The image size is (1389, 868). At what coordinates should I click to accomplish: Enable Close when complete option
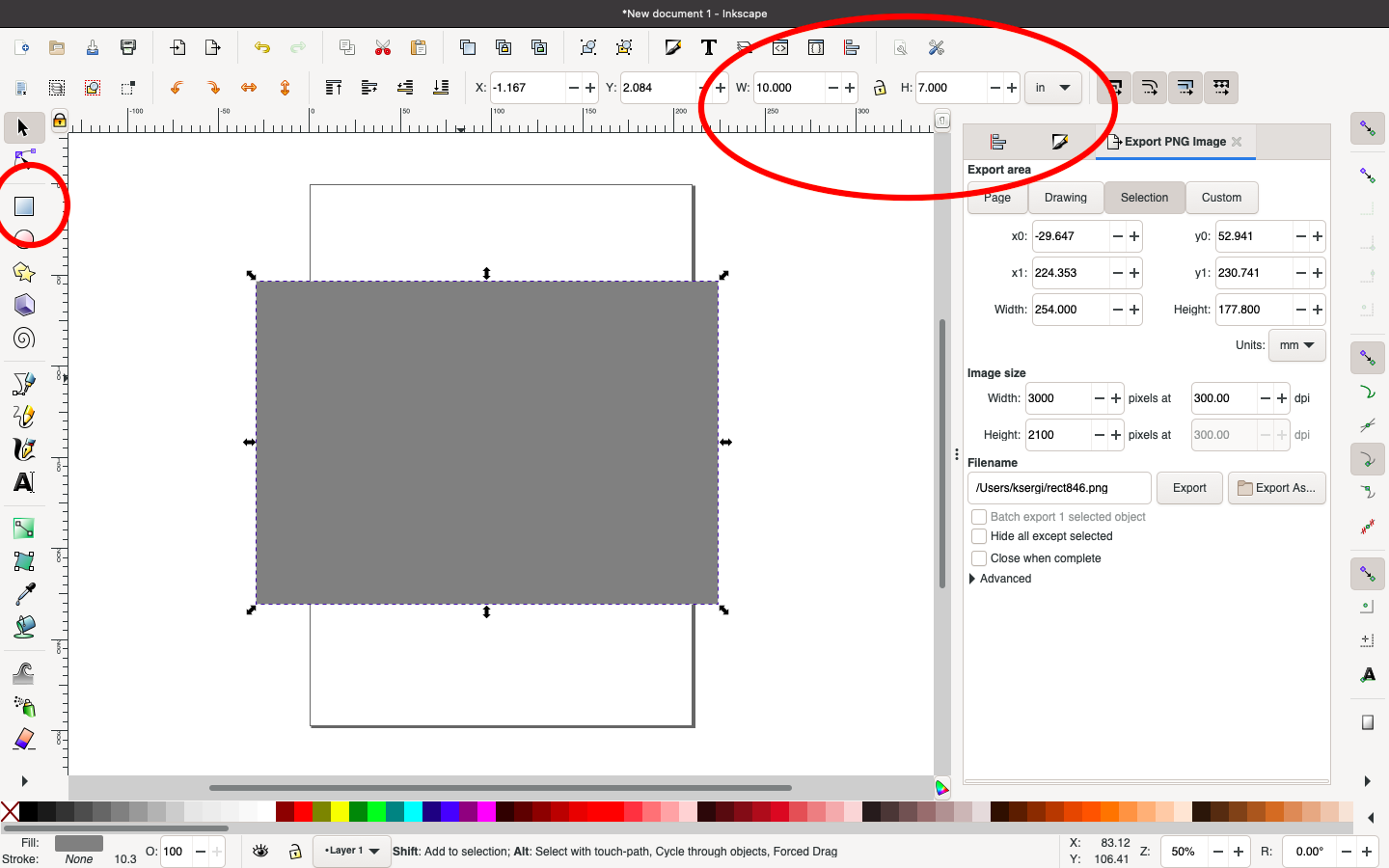[979, 557]
